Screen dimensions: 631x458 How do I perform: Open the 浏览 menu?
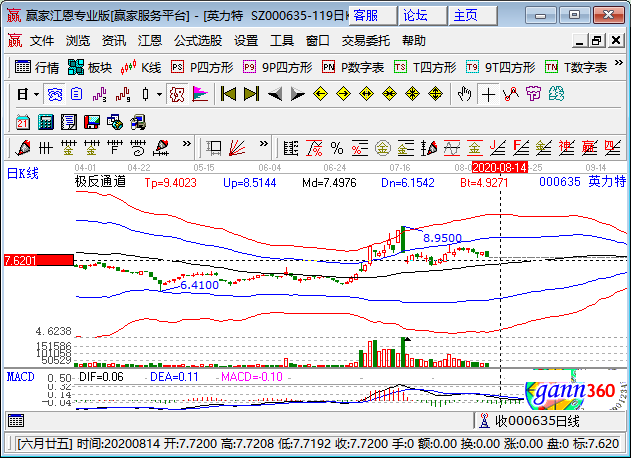click(78, 41)
